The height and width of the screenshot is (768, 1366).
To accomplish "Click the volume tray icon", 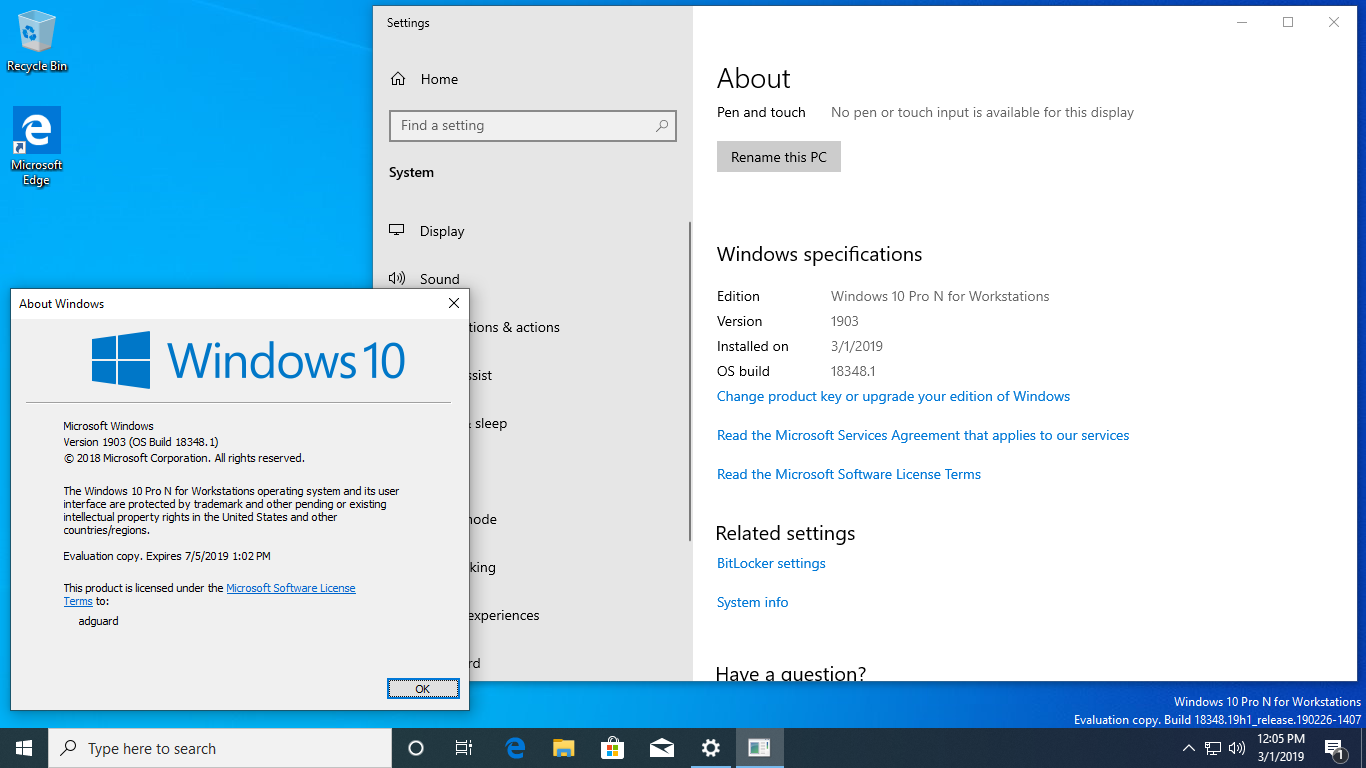I will click(1237, 748).
